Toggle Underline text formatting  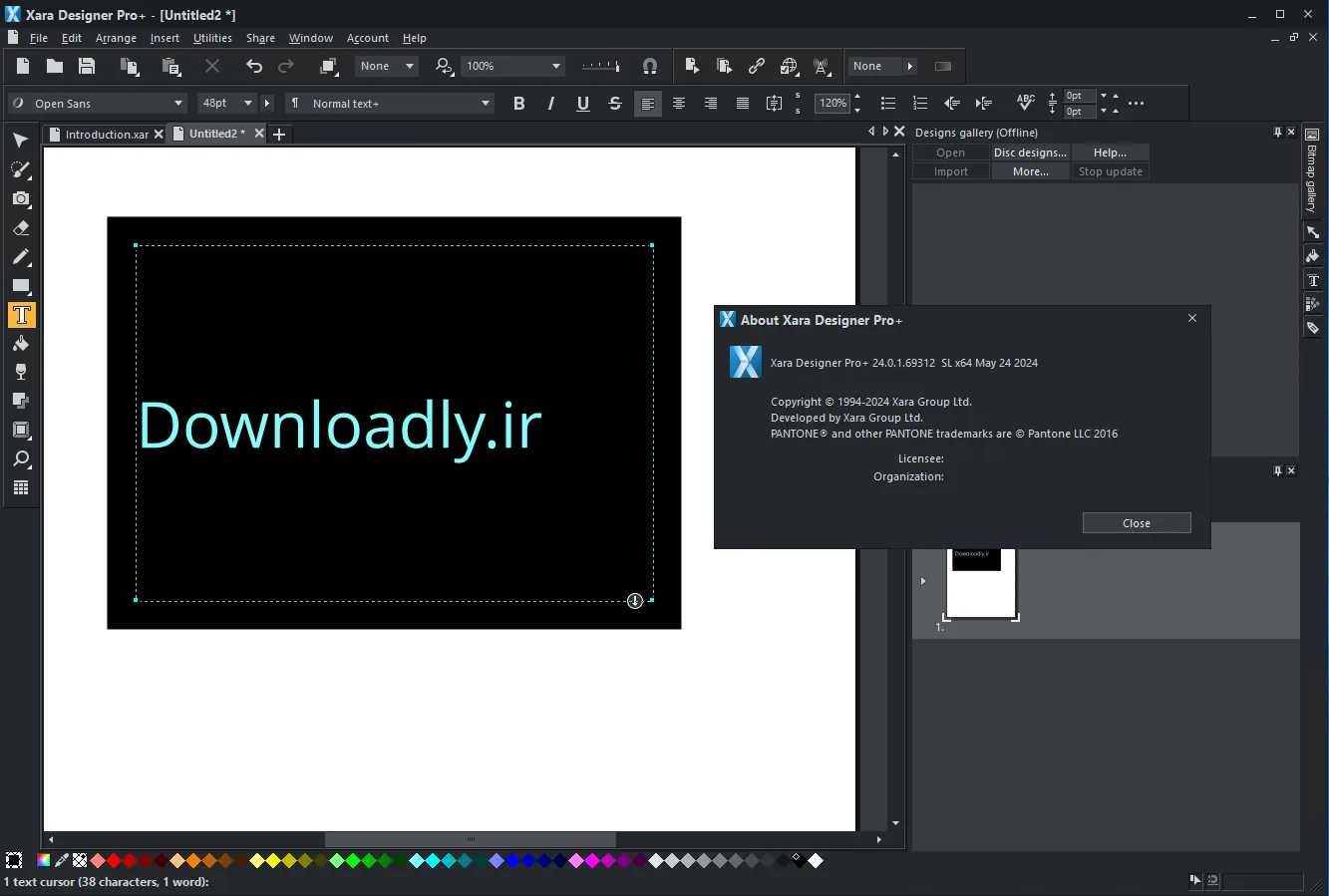coord(583,103)
